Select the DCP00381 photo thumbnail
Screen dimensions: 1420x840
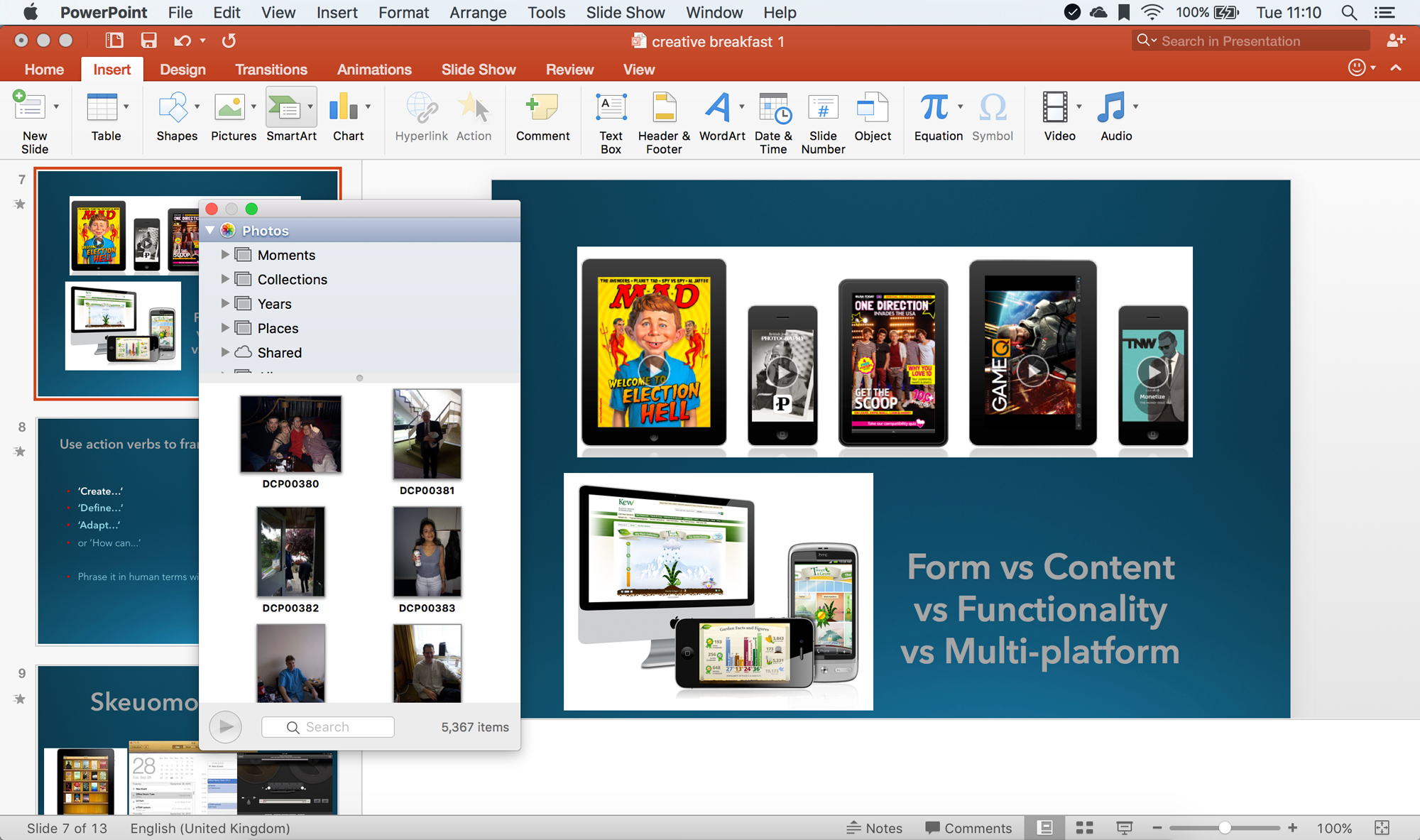[427, 434]
